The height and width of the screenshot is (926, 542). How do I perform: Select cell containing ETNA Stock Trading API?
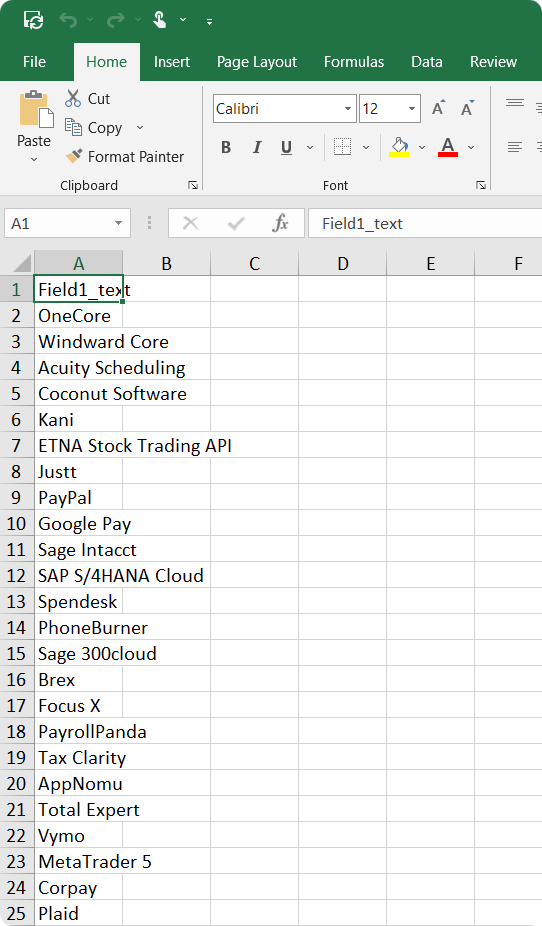tap(79, 446)
